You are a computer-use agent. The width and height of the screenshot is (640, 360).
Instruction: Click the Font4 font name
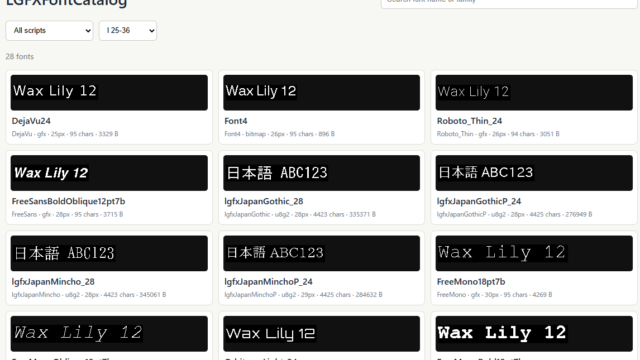coord(236,121)
